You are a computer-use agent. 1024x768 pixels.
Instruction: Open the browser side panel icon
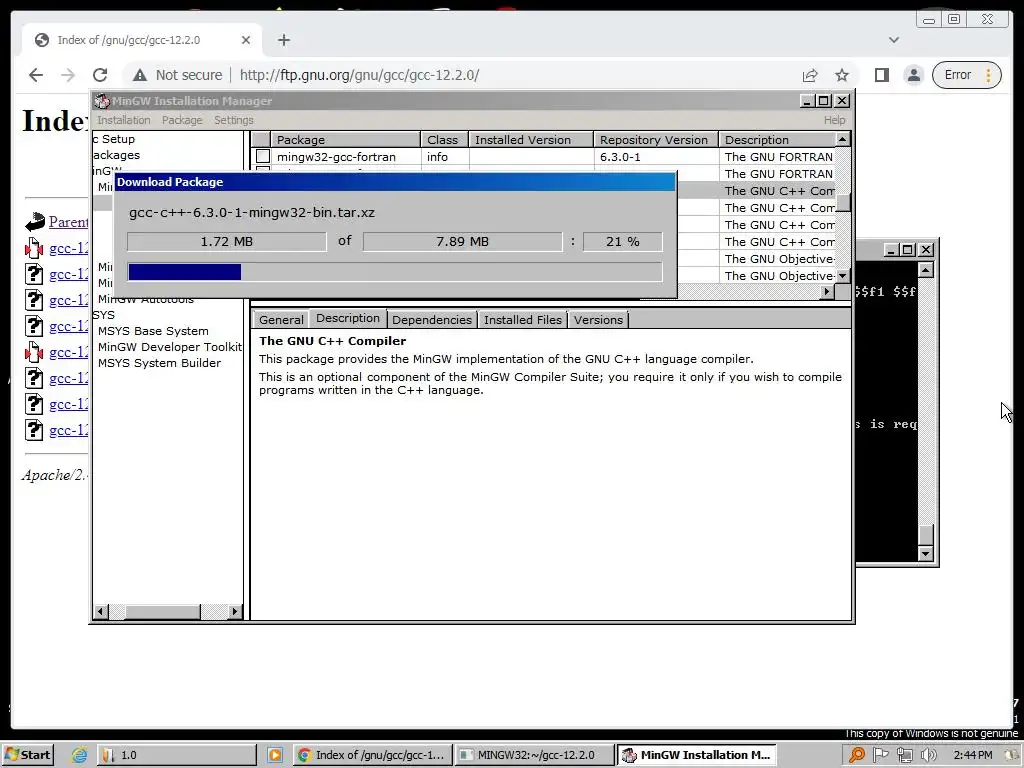point(882,75)
